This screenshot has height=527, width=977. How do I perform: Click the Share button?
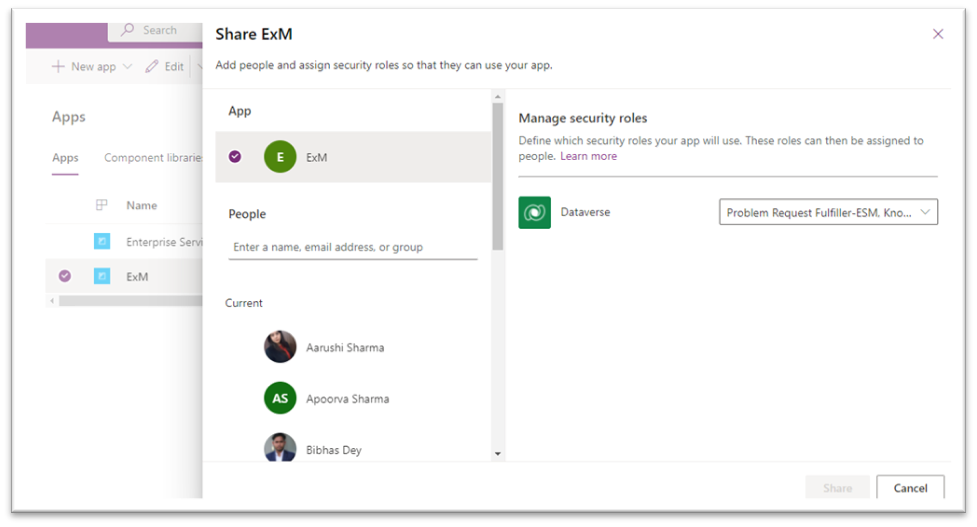click(837, 488)
